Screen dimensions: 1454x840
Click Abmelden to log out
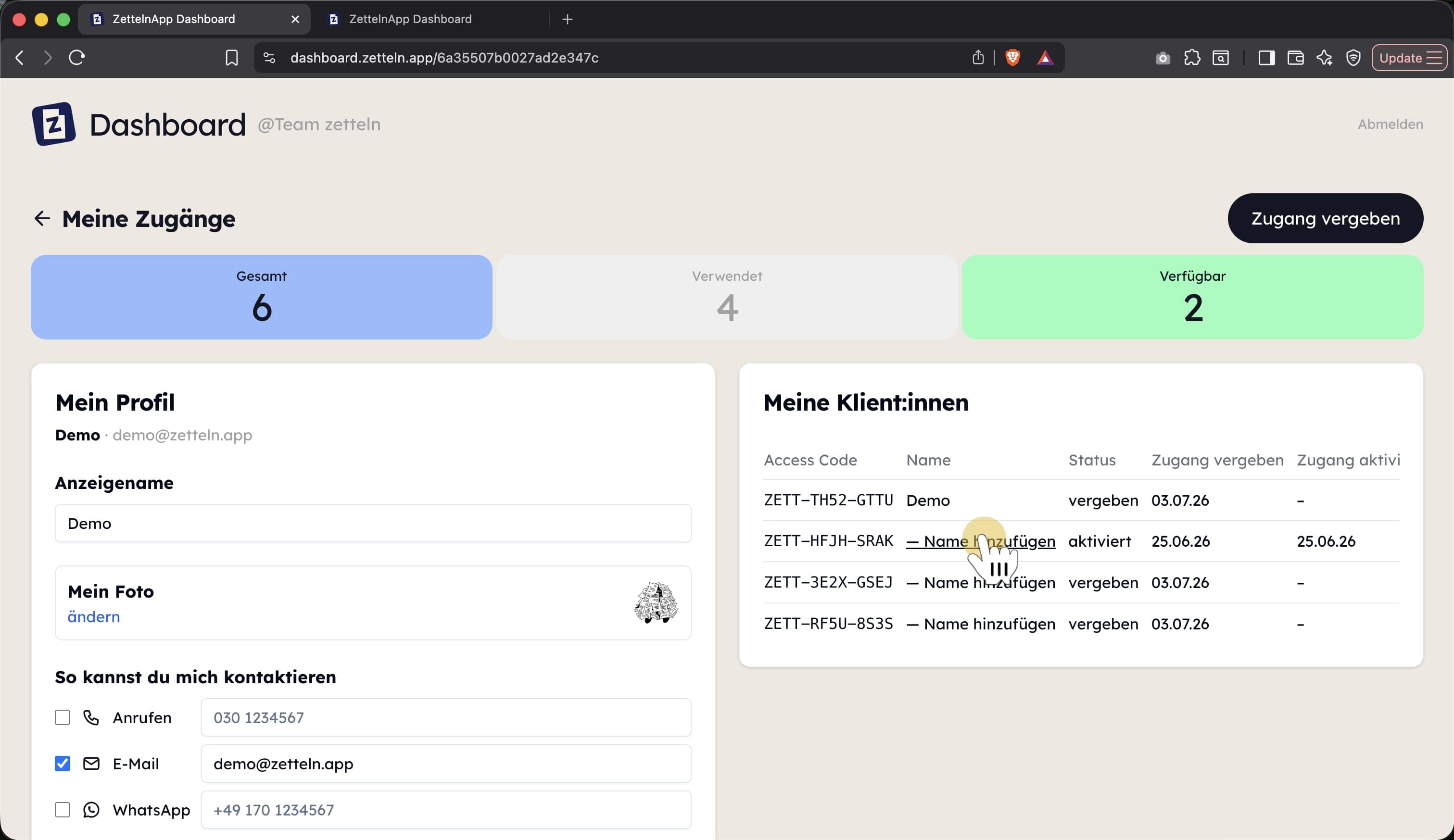pyautogui.click(x=1390, y=124)
